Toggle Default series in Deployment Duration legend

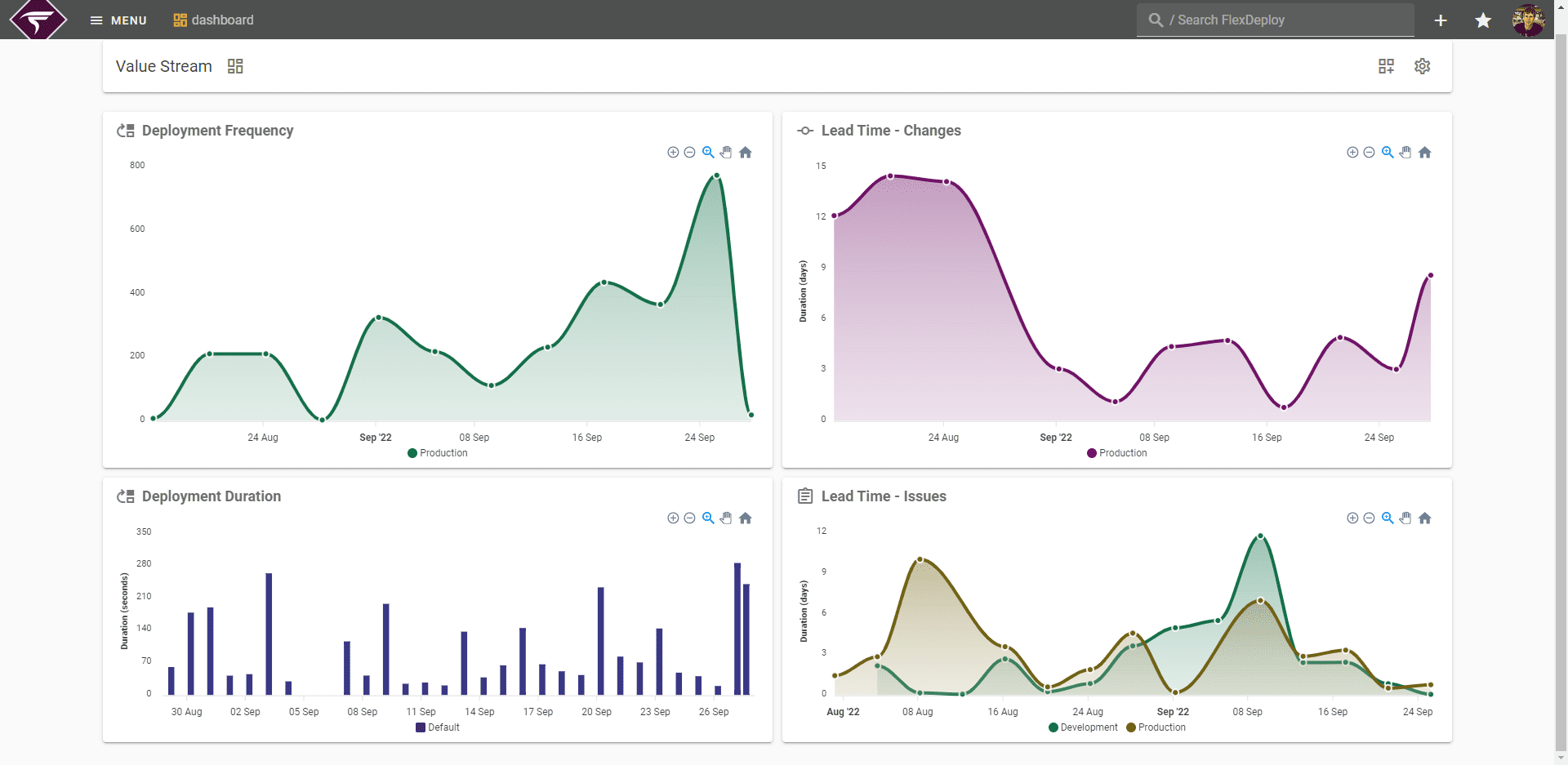coord(438,727)
